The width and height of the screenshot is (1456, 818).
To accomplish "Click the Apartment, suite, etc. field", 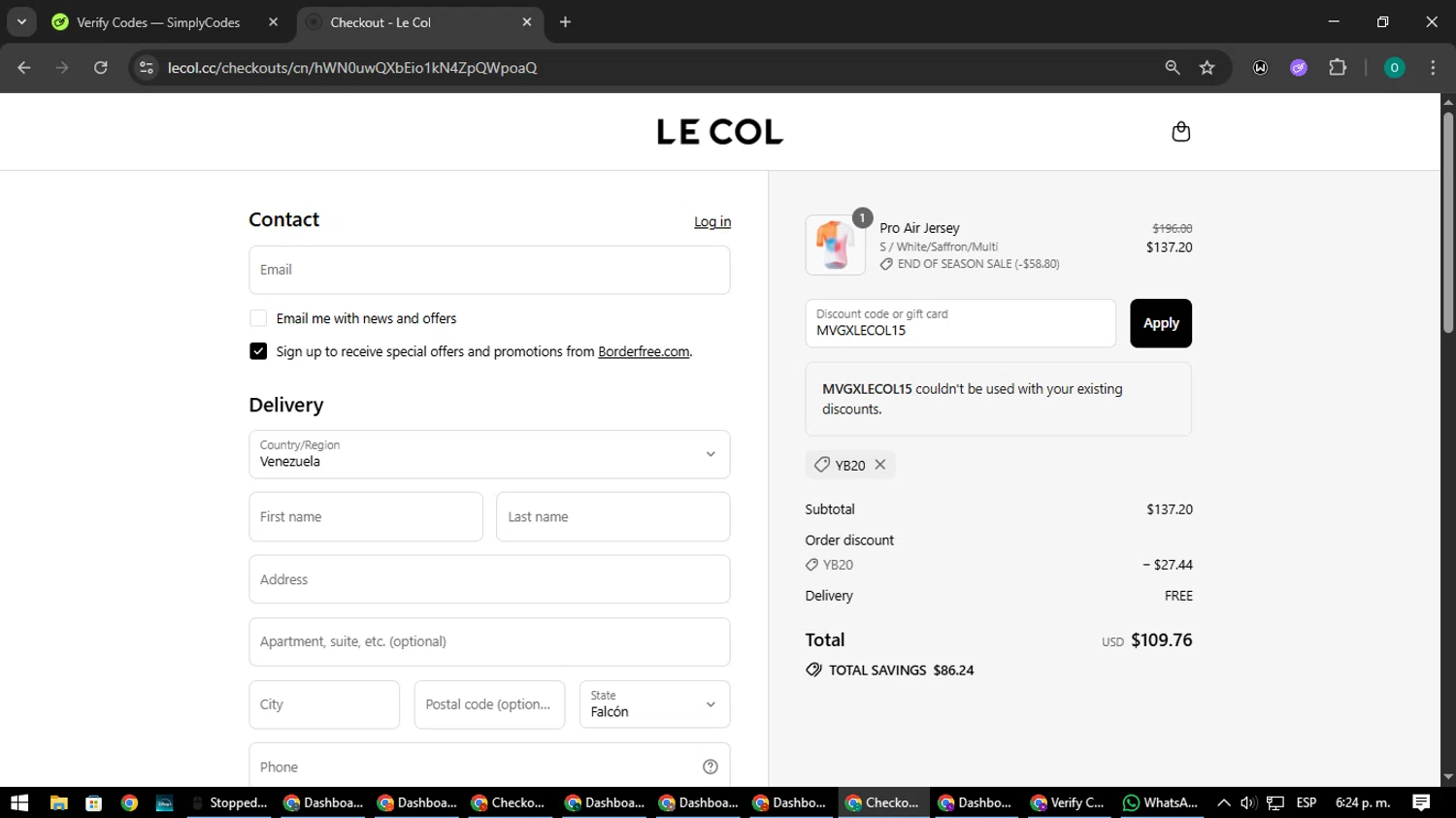I will [x=489, y=641].
